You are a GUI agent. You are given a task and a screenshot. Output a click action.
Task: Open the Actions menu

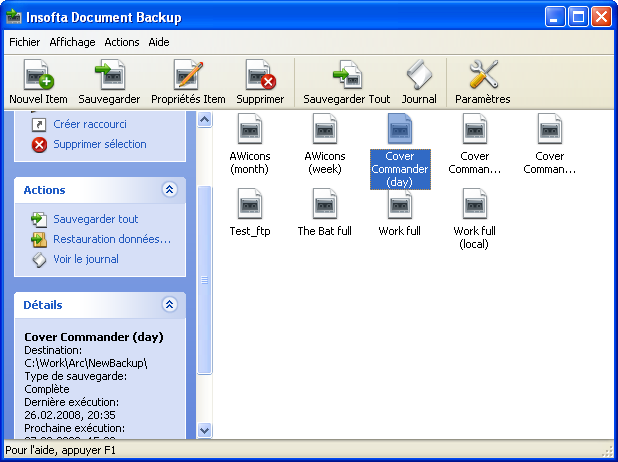click(122, 42)
